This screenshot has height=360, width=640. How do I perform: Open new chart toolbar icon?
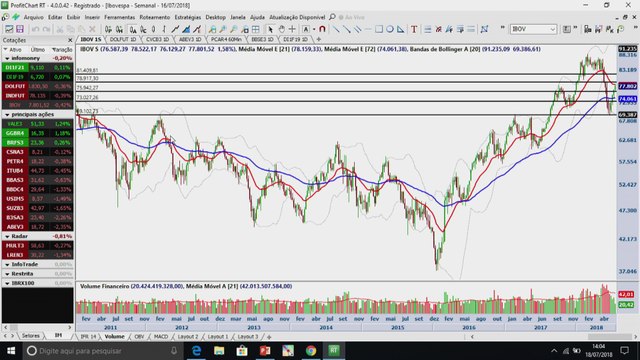[x=9, y=29]
